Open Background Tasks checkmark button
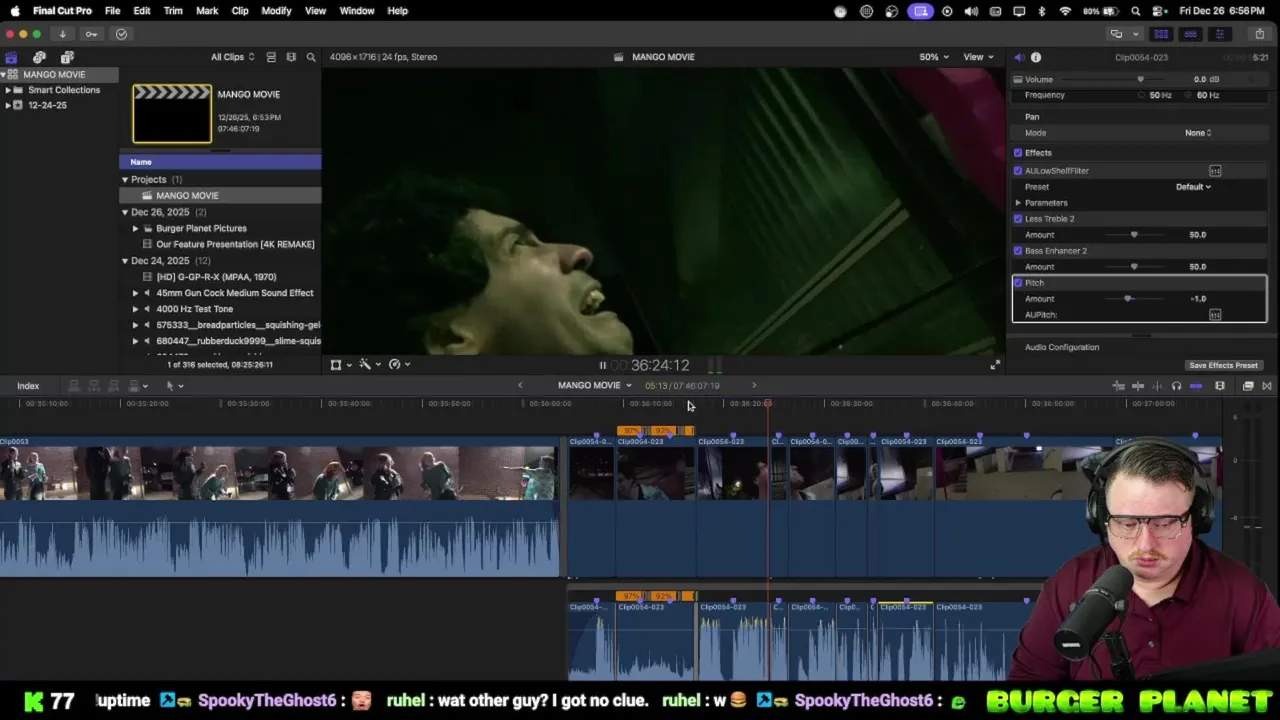Screen dimensions: 1280x720 coord(121,34)
